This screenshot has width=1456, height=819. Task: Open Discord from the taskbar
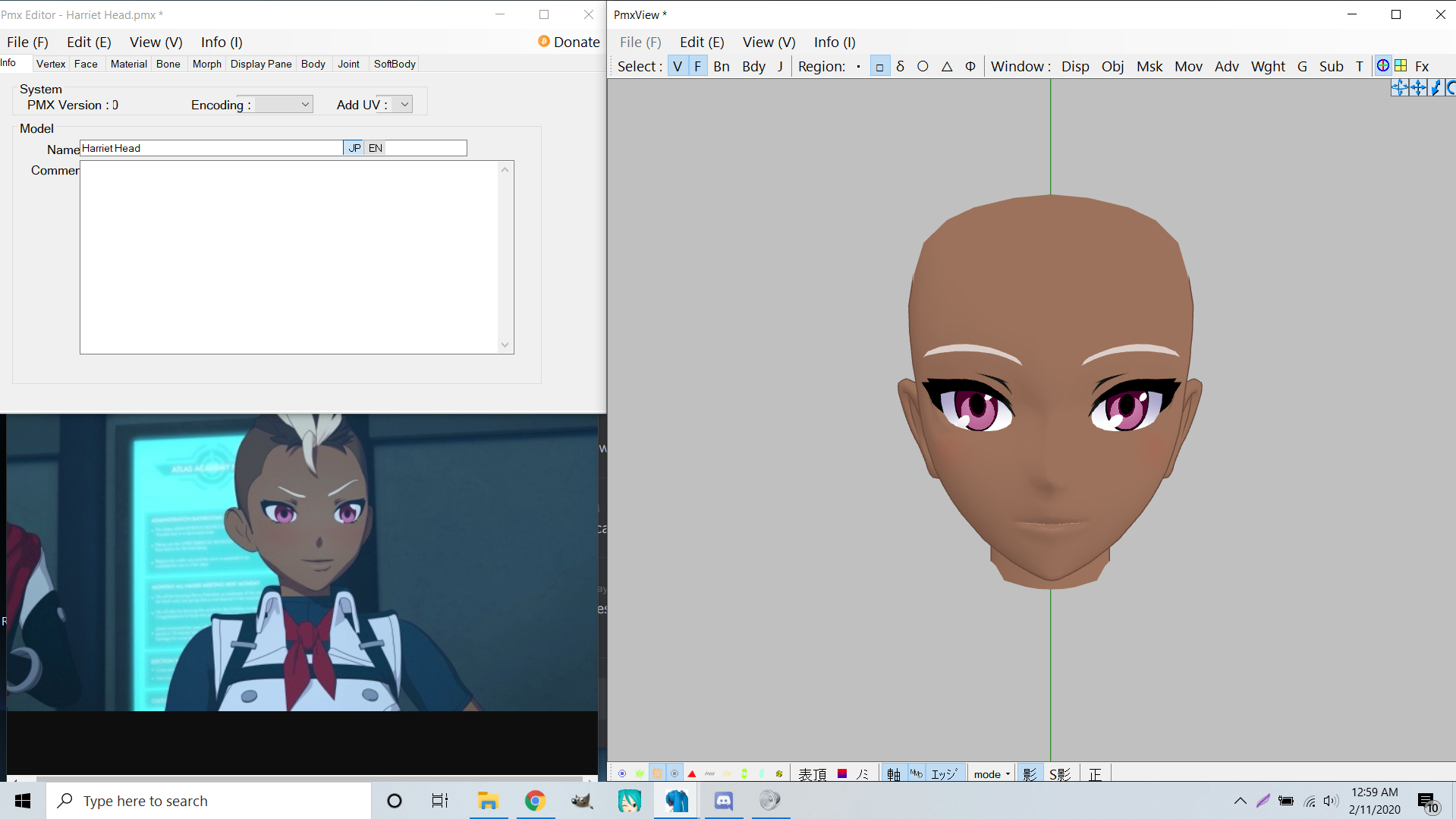click(x=723, y=800)
